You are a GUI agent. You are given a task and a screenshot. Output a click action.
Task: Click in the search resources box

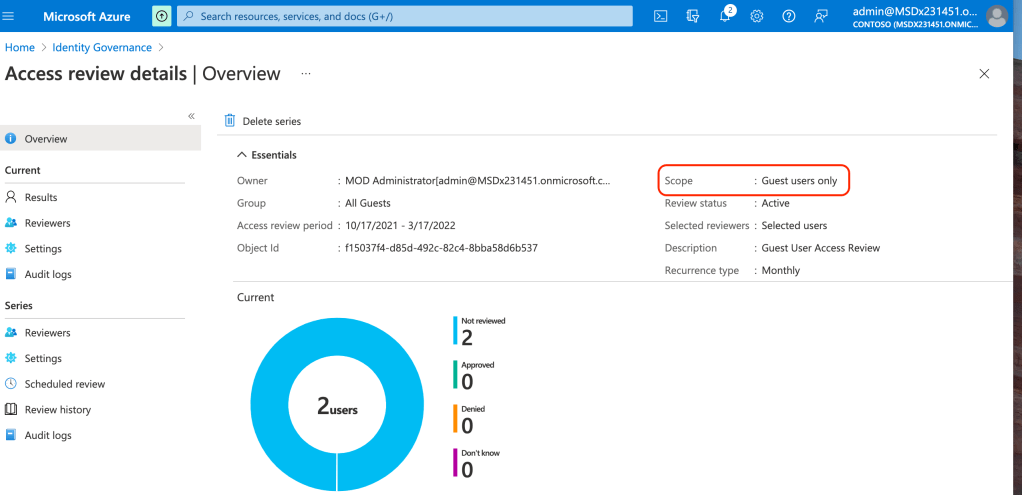pyautogui.click(x=405, y=16)
